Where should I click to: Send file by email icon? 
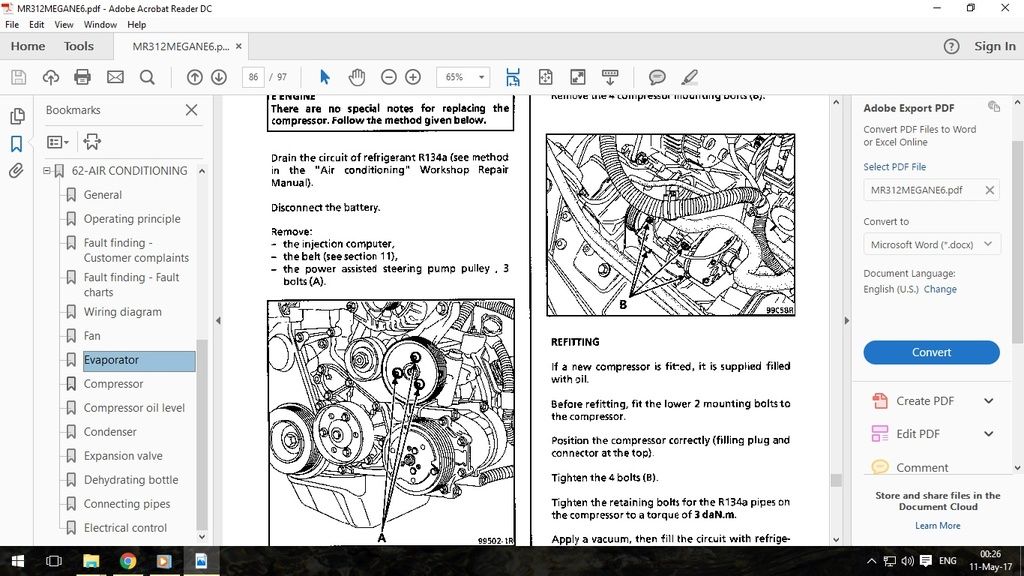[115, 77]
